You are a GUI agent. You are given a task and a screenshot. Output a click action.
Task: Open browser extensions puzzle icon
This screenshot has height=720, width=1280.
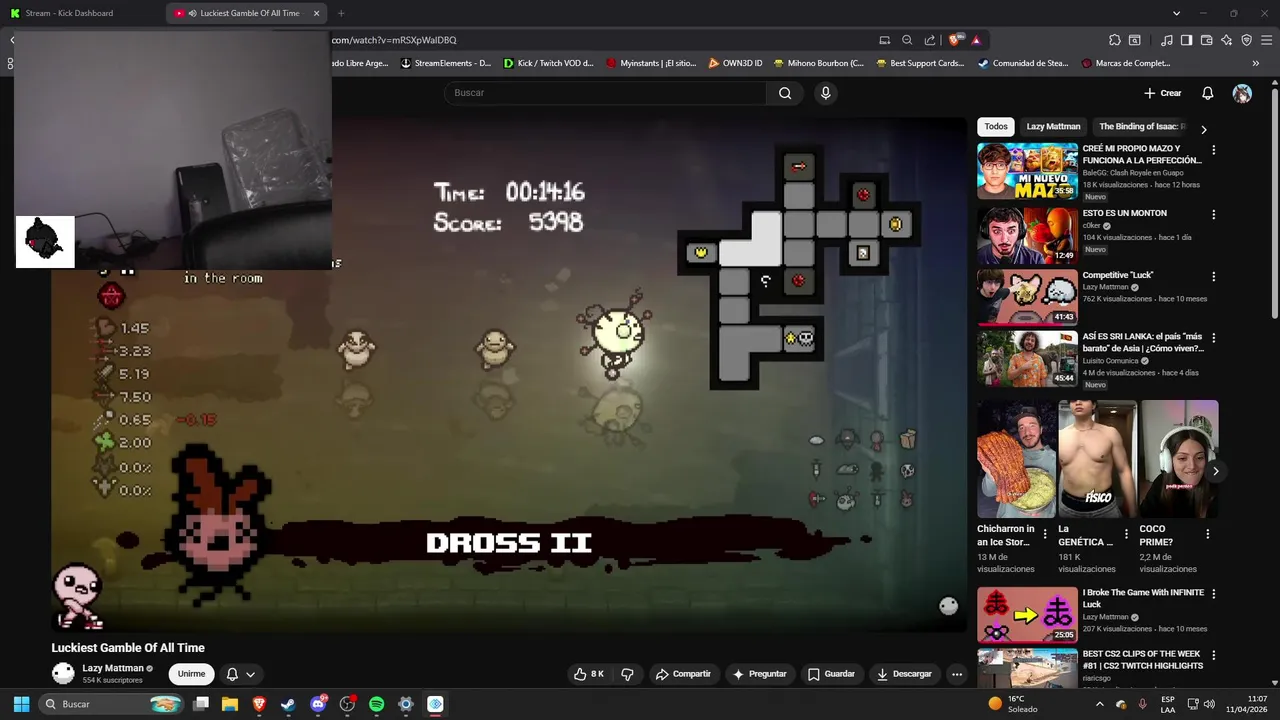coord(1115,40)
